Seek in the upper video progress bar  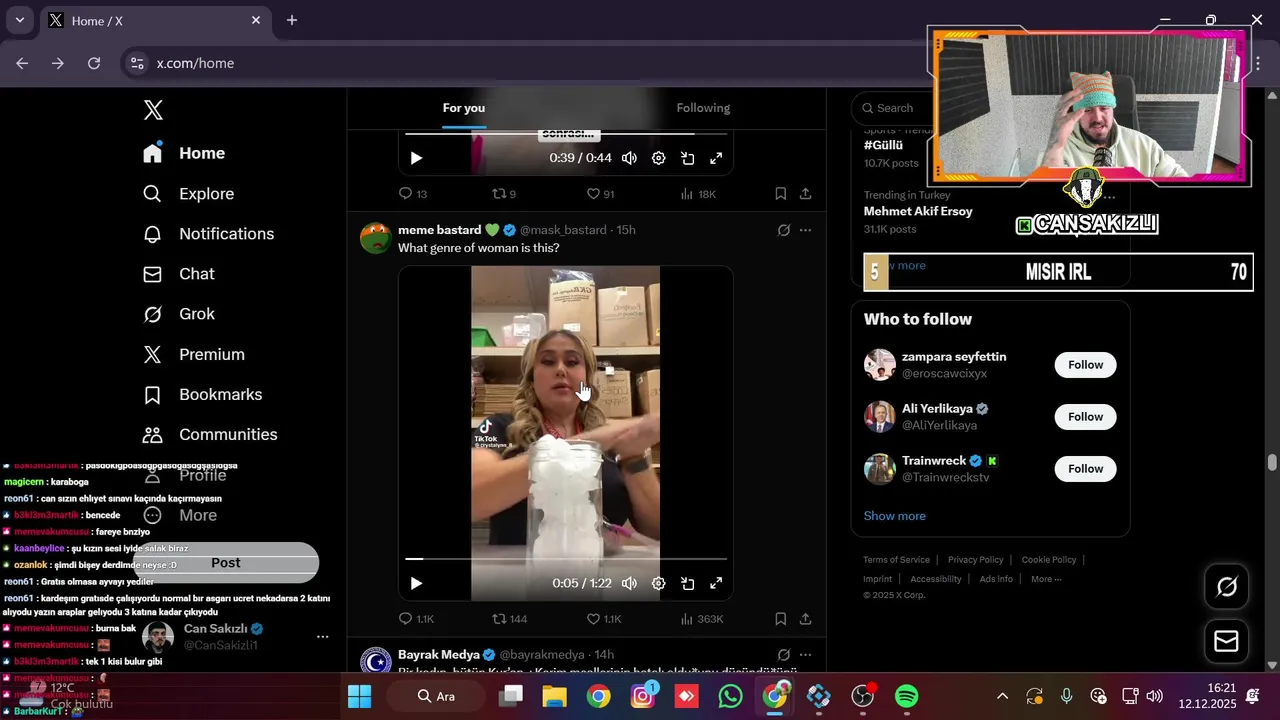pyautogui.click(x=565, y=134)
